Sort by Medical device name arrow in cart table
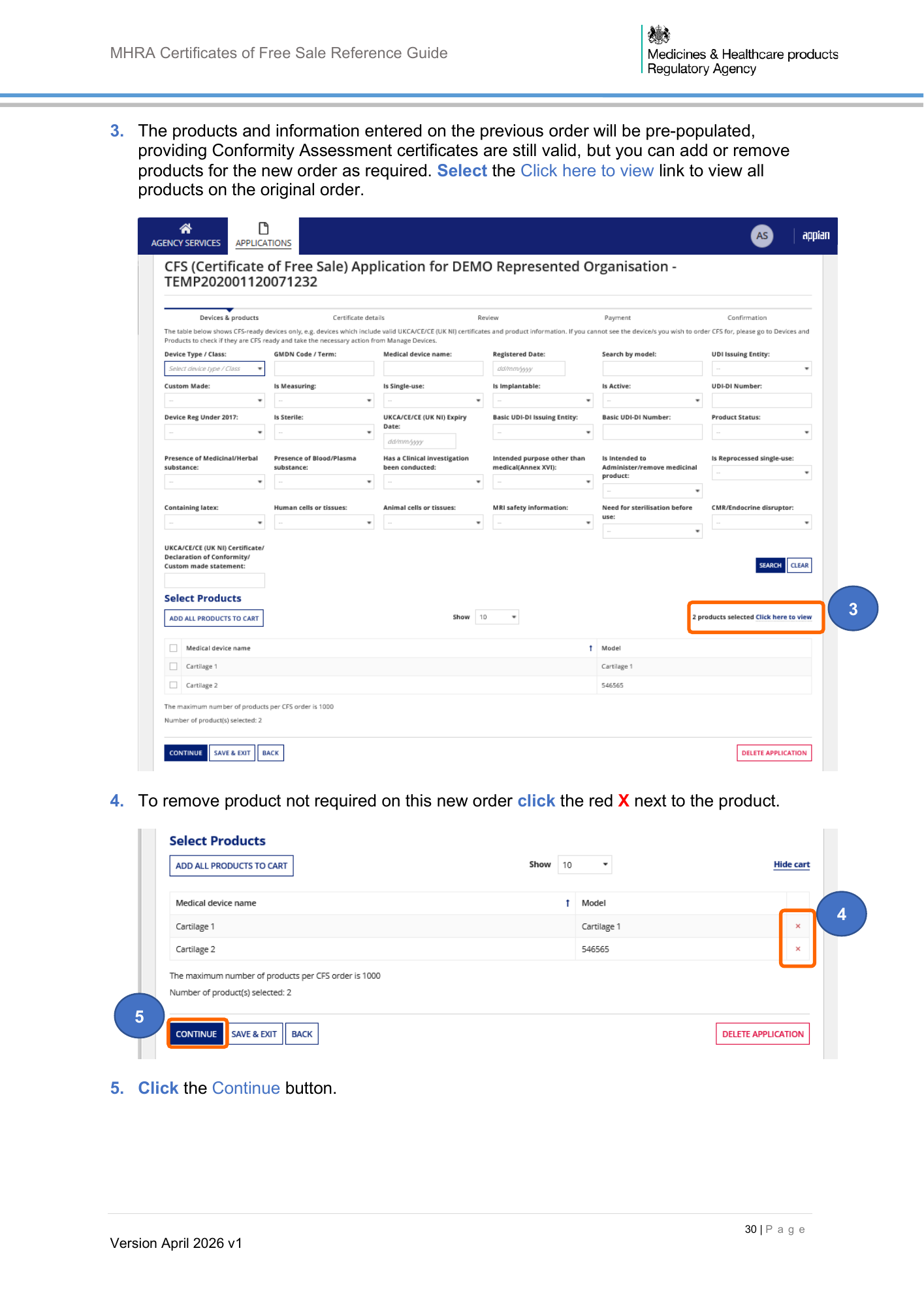This screenshot has height=1306, width=924. point(567,903)
